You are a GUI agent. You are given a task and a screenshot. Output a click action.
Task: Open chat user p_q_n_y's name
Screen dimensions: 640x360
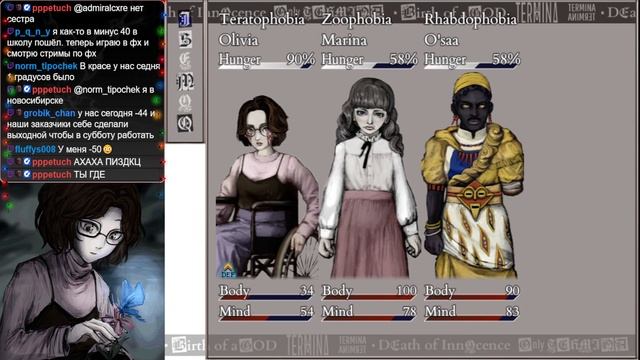(32, 32)
